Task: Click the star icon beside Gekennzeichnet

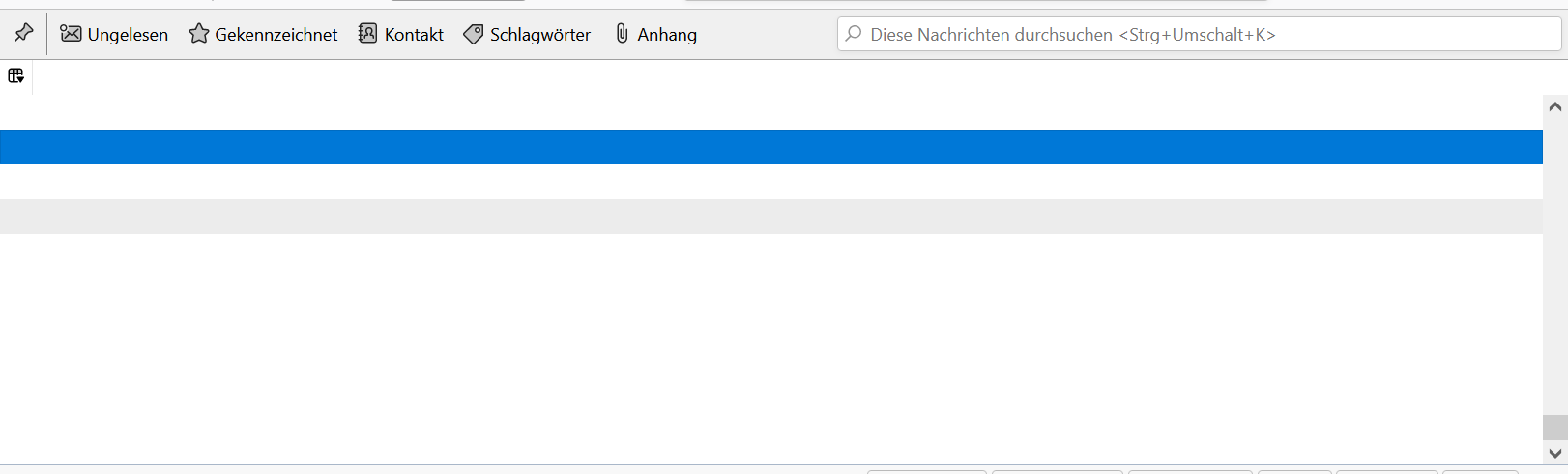Action: 199,34
